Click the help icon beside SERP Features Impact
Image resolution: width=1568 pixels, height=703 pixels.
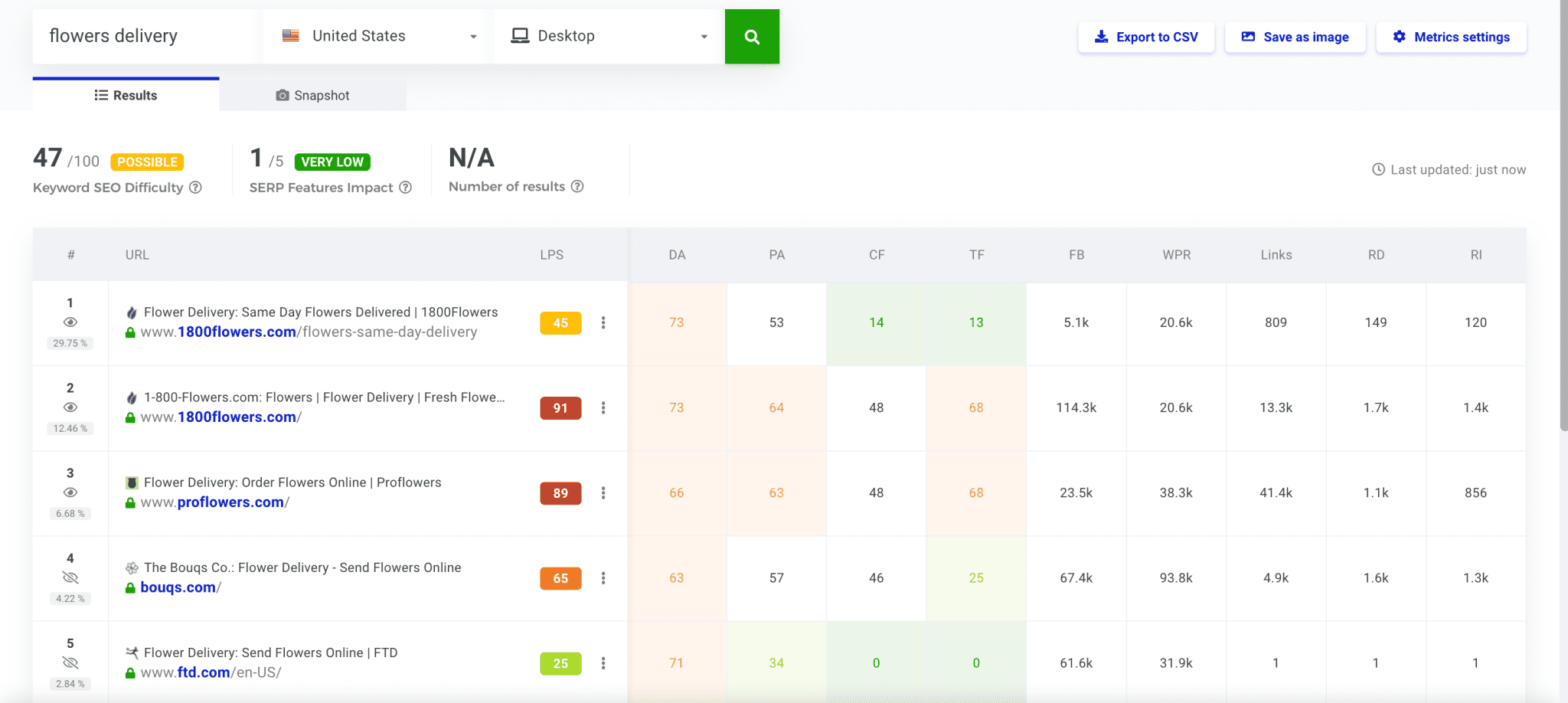tap(406, 188)
